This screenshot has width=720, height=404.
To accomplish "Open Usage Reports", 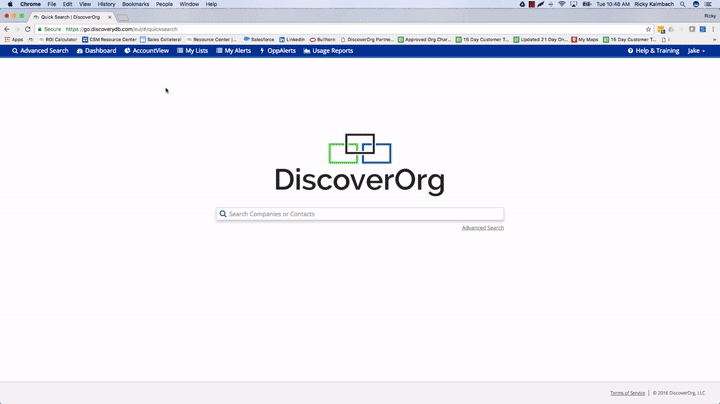I will tap(328, 51).
